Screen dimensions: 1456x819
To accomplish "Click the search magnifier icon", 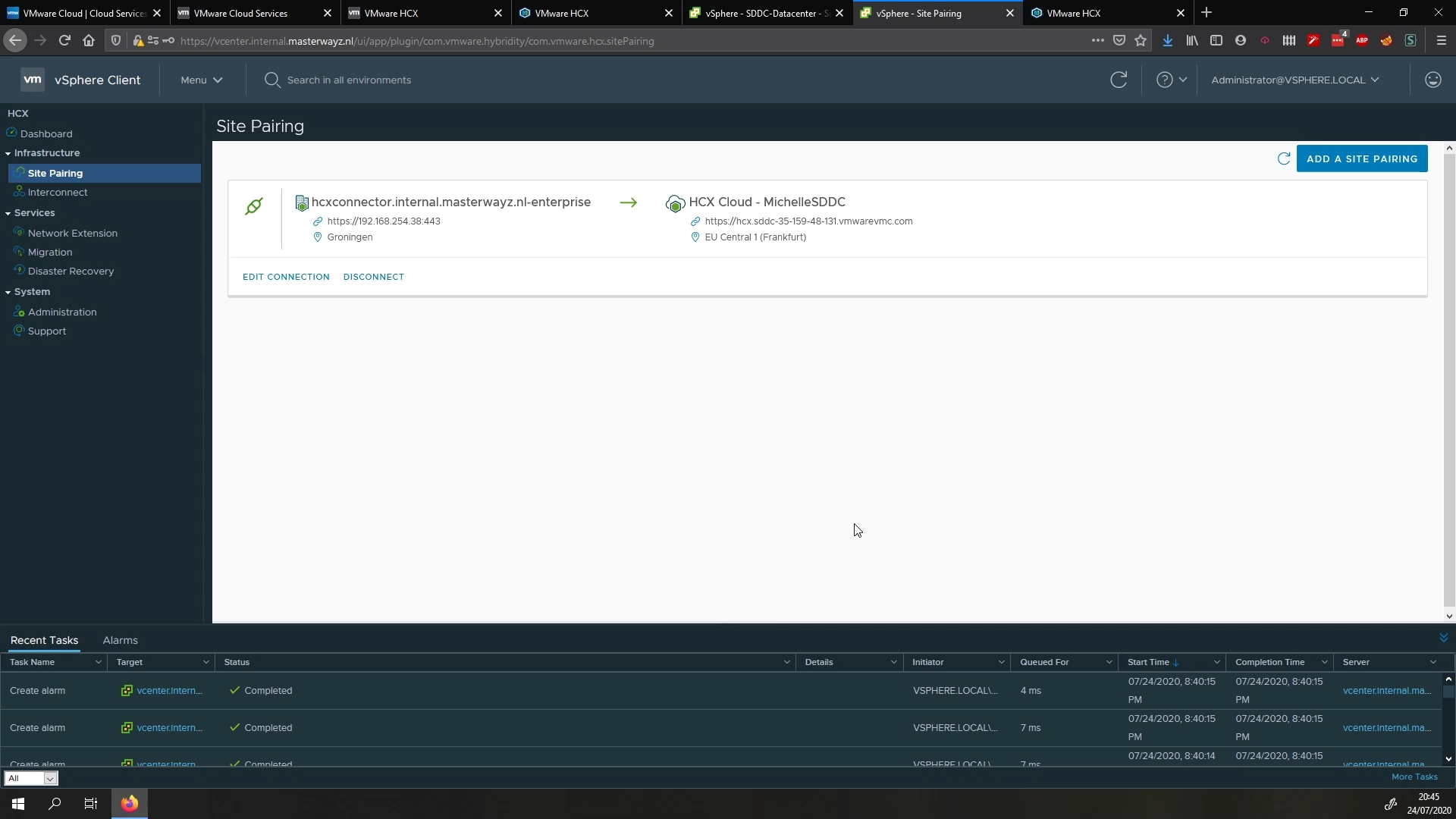I will point(271,80).
